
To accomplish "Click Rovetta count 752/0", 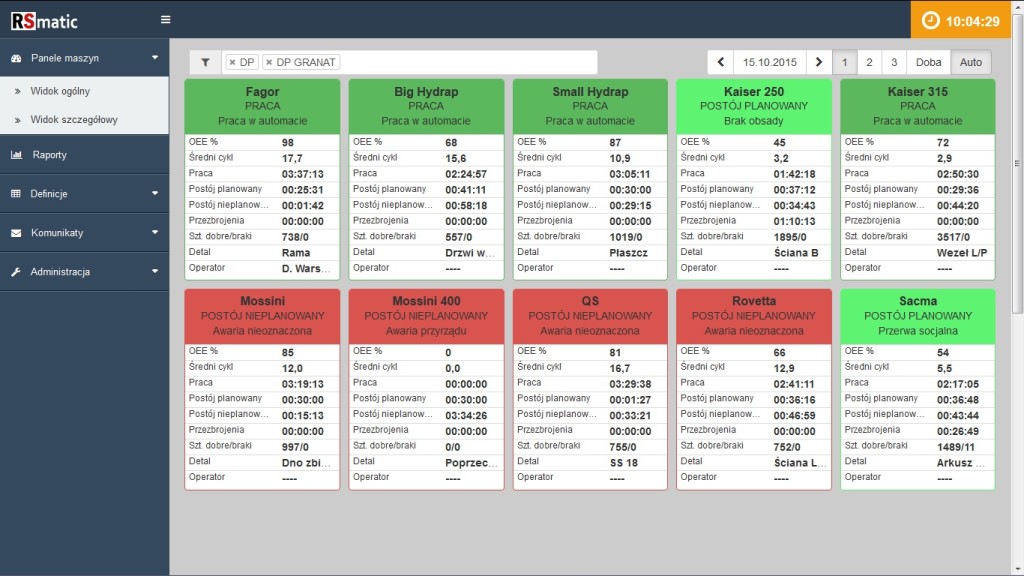I will tap(786, 447).
